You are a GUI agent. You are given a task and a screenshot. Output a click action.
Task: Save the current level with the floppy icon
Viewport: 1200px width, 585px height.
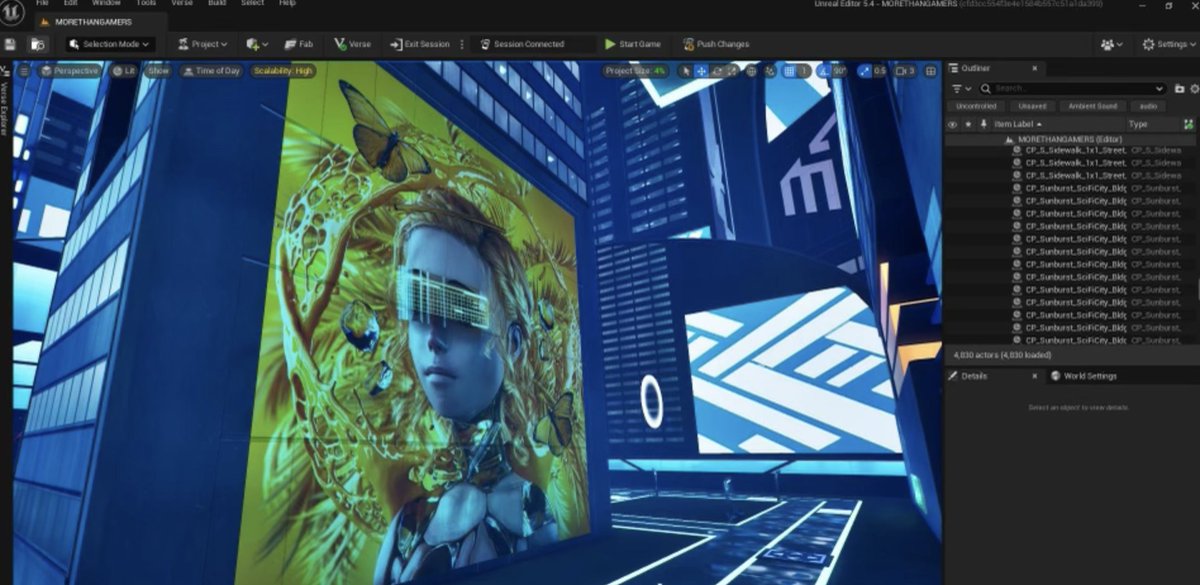click(11, 44)
